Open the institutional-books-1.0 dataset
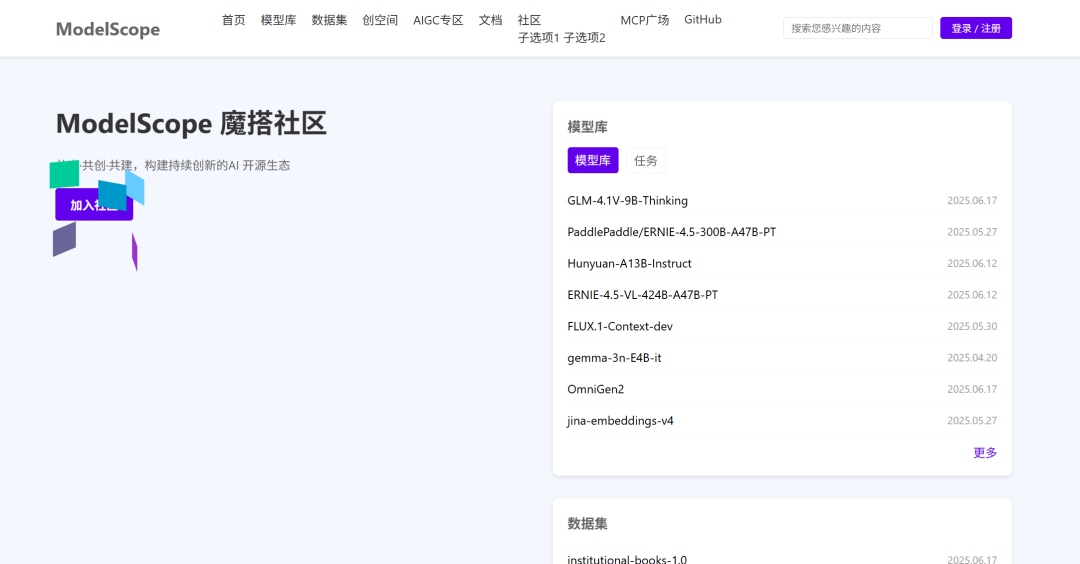Image resolution: width=1080 pixels, height=564 pixels. [627, 559]
